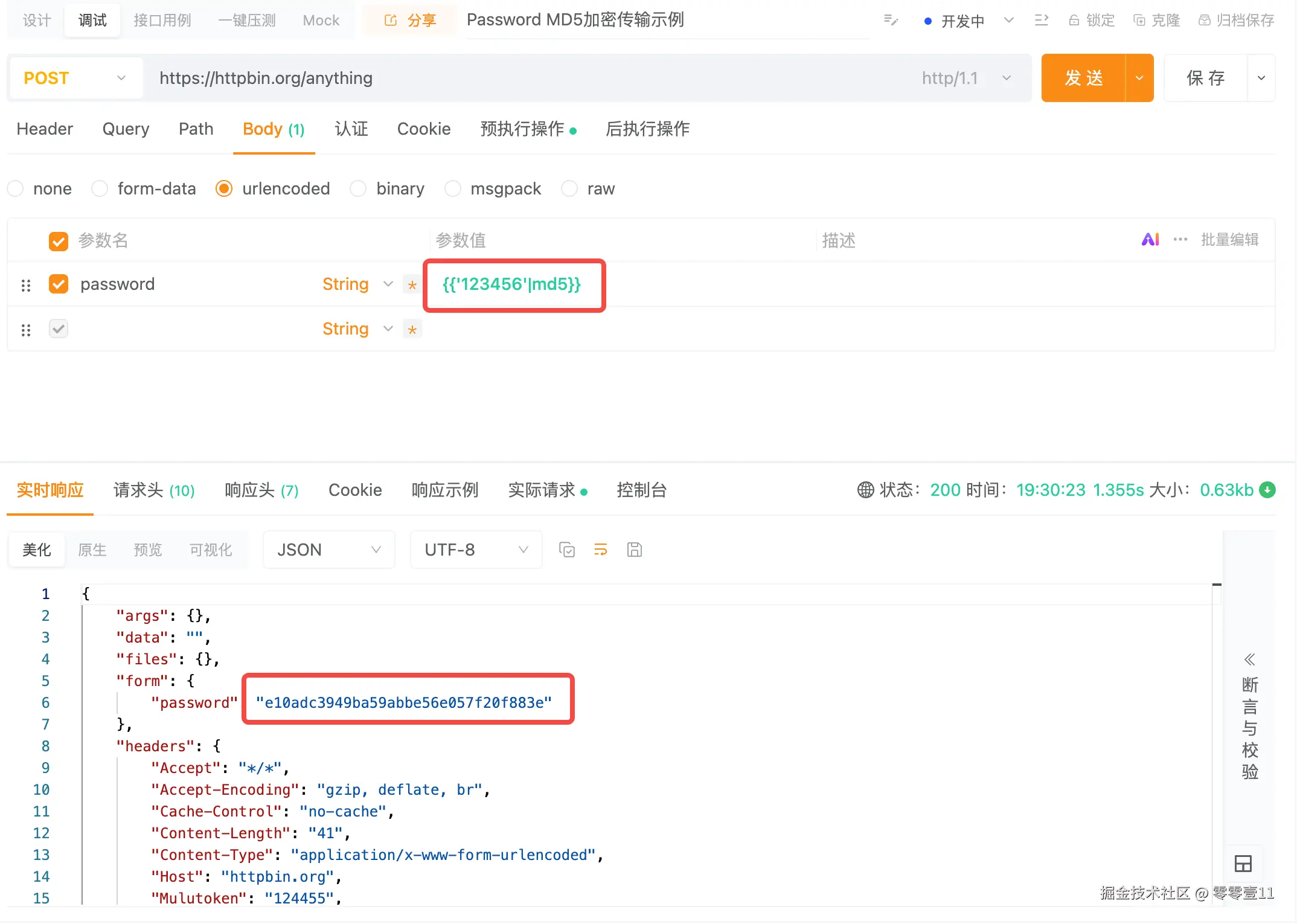Open the 控制台 console tab
This screenshot has height=924, width=1297.
click(641, 490)
